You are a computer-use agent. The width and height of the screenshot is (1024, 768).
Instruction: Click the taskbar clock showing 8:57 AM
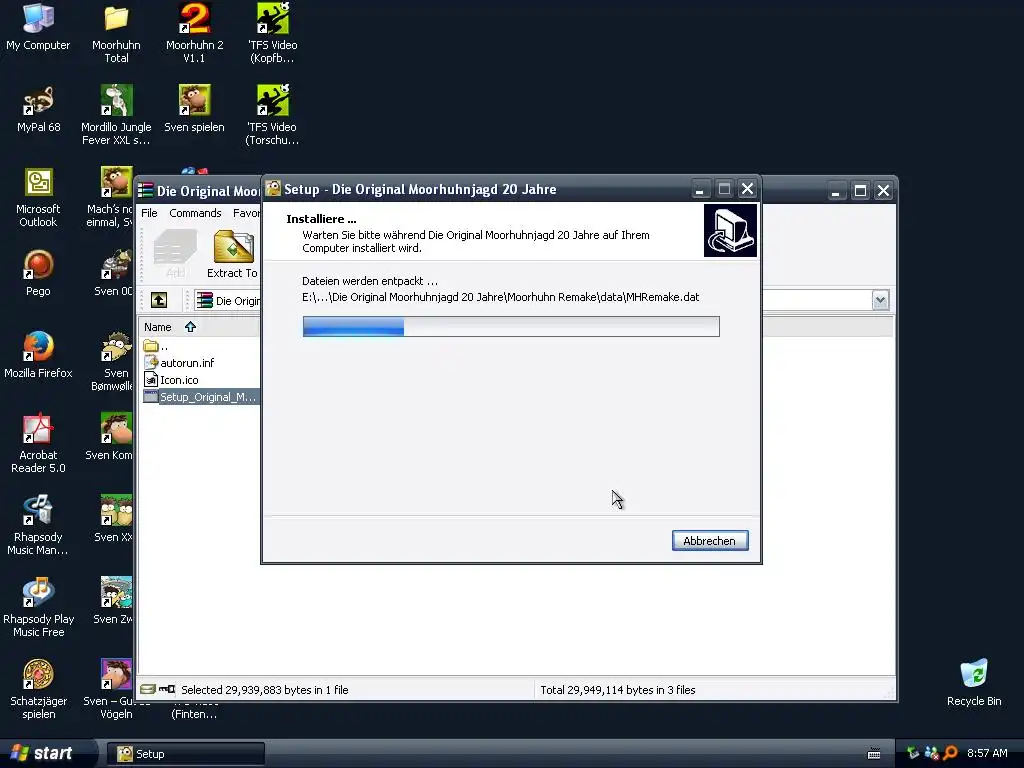(987, 753)
